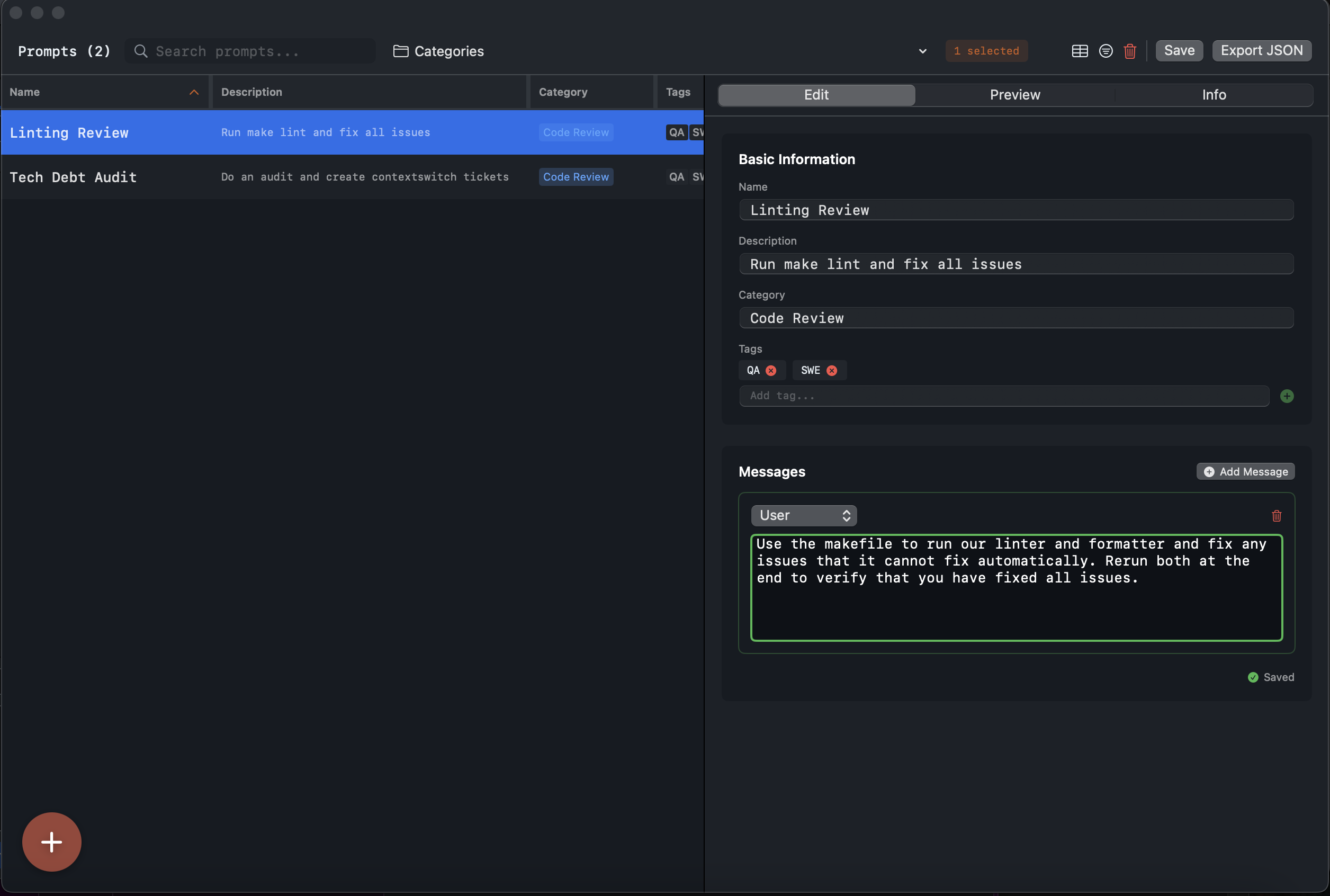
Task: Switch to the Preview tab
Action: point(1014,95)
